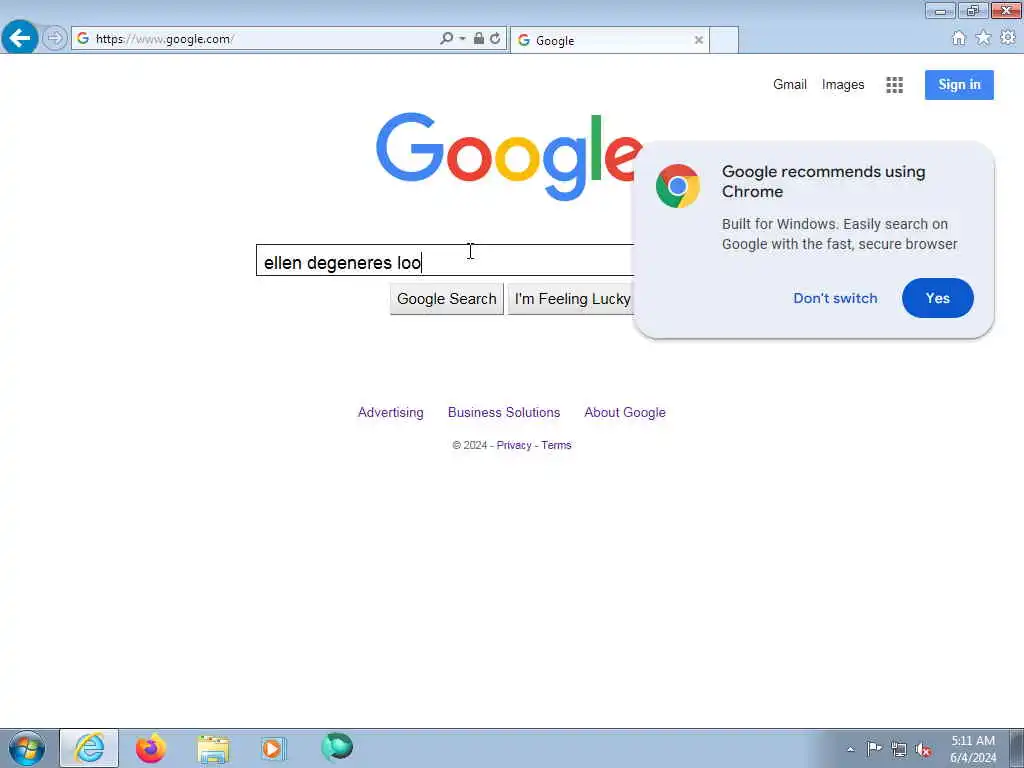
Task: Click the Forward navigation arrow
Action: point(55,38)
